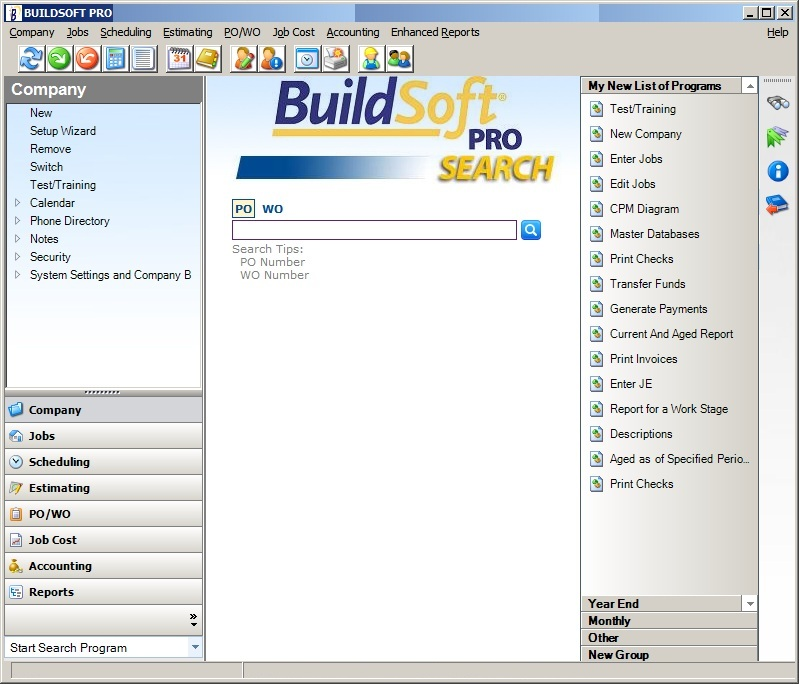Select the PO search toggle
The image size is (799, 684).
[x=244, y=209]
